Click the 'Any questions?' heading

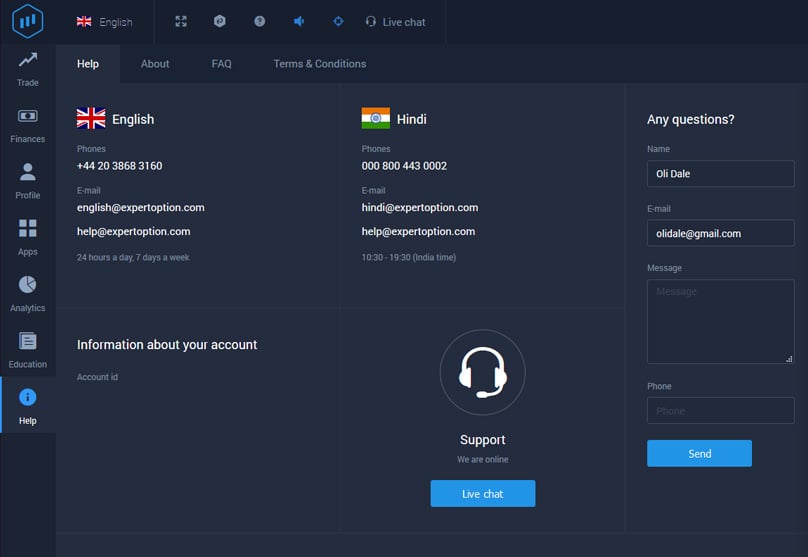[x=691, y=120]
